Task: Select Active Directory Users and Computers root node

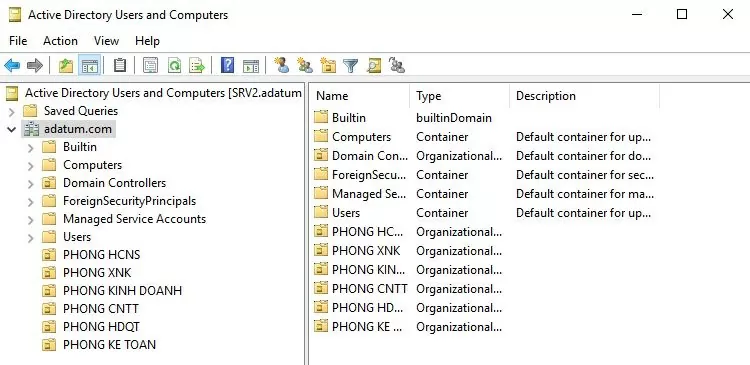Action: (163, 92)
